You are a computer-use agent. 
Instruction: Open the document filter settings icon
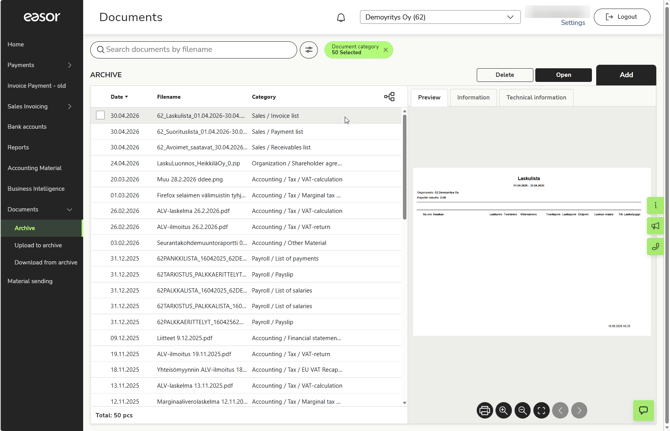point(309,50)
